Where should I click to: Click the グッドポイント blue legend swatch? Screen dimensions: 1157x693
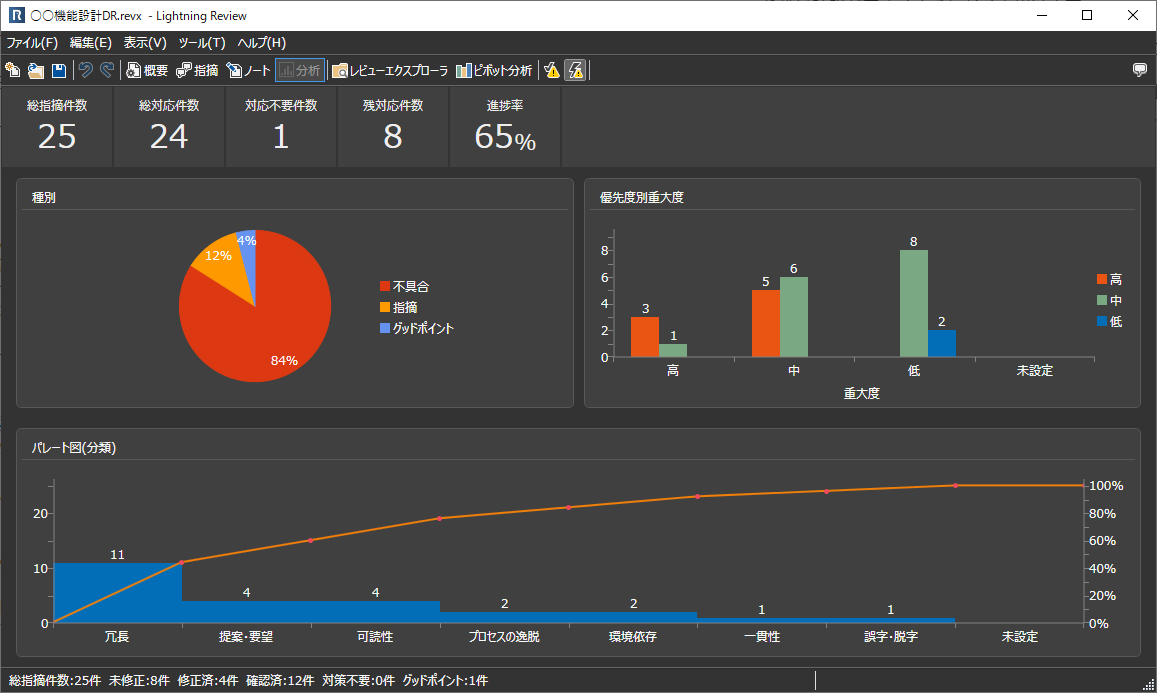(x=384, y=328)
